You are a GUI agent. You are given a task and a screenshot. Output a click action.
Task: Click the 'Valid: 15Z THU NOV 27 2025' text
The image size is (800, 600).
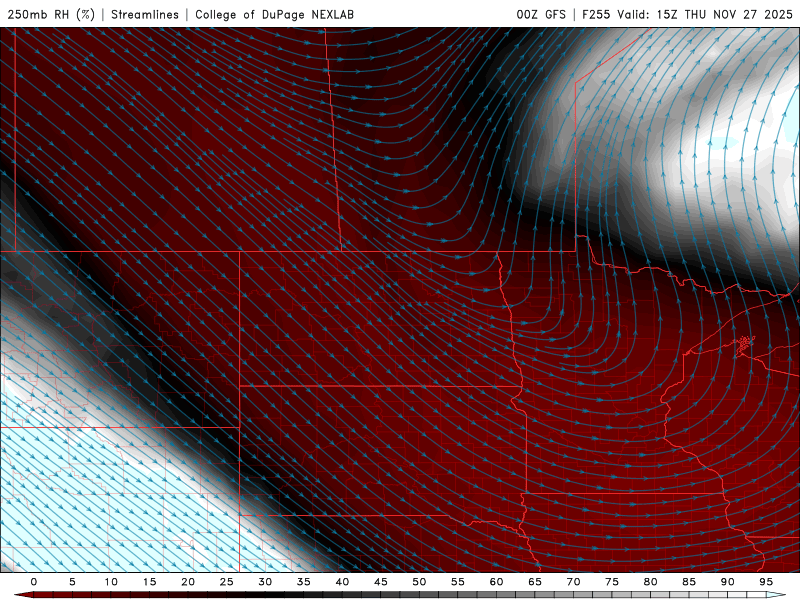(705, 14)
